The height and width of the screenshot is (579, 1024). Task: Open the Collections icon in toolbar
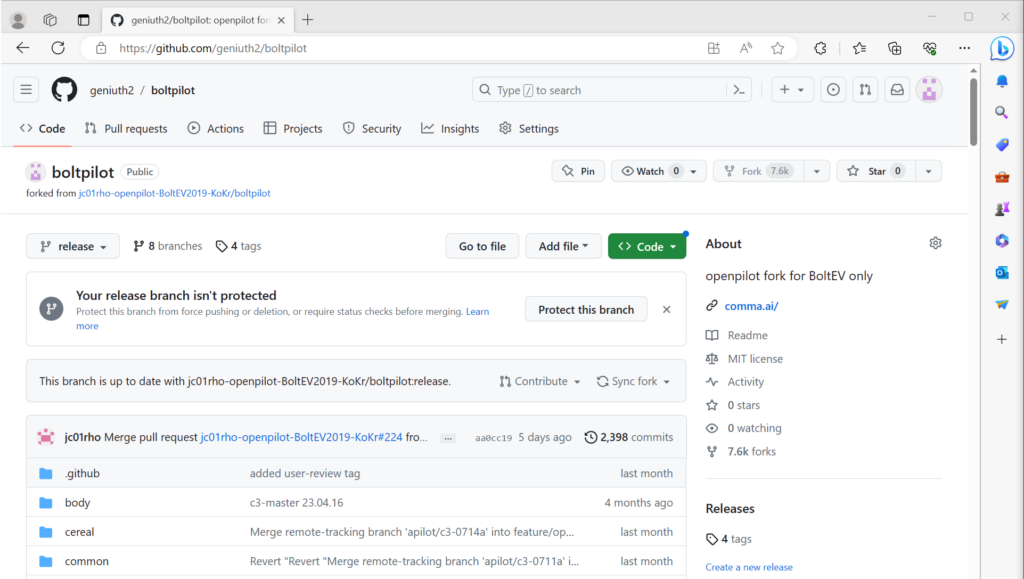click(895, 48)
